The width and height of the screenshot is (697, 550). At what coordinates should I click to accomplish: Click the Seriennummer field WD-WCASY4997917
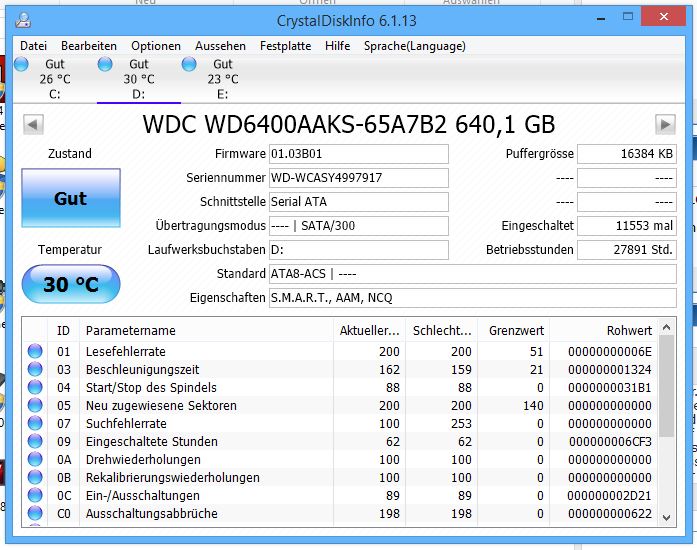click(359, 178)
